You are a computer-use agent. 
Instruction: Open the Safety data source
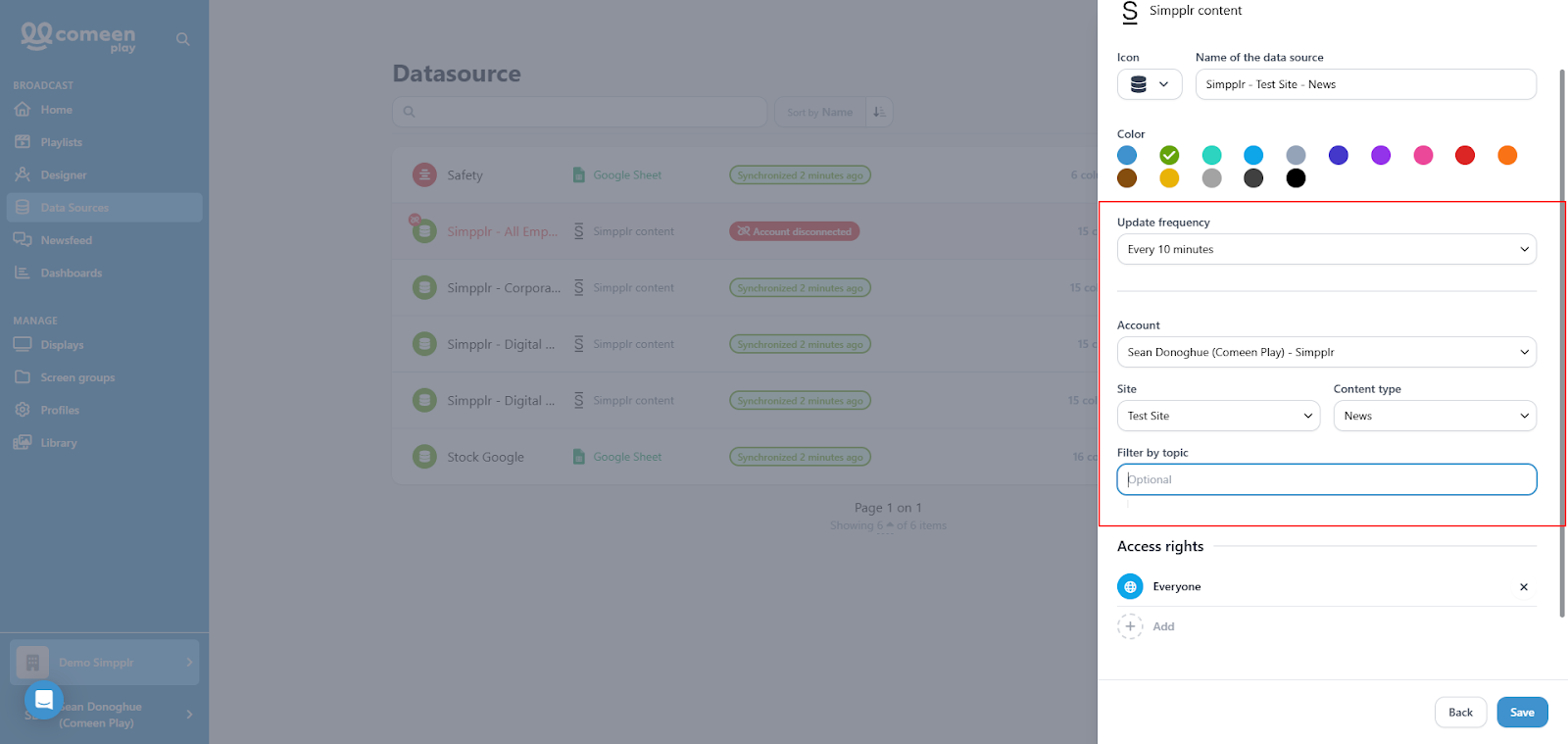465,175
